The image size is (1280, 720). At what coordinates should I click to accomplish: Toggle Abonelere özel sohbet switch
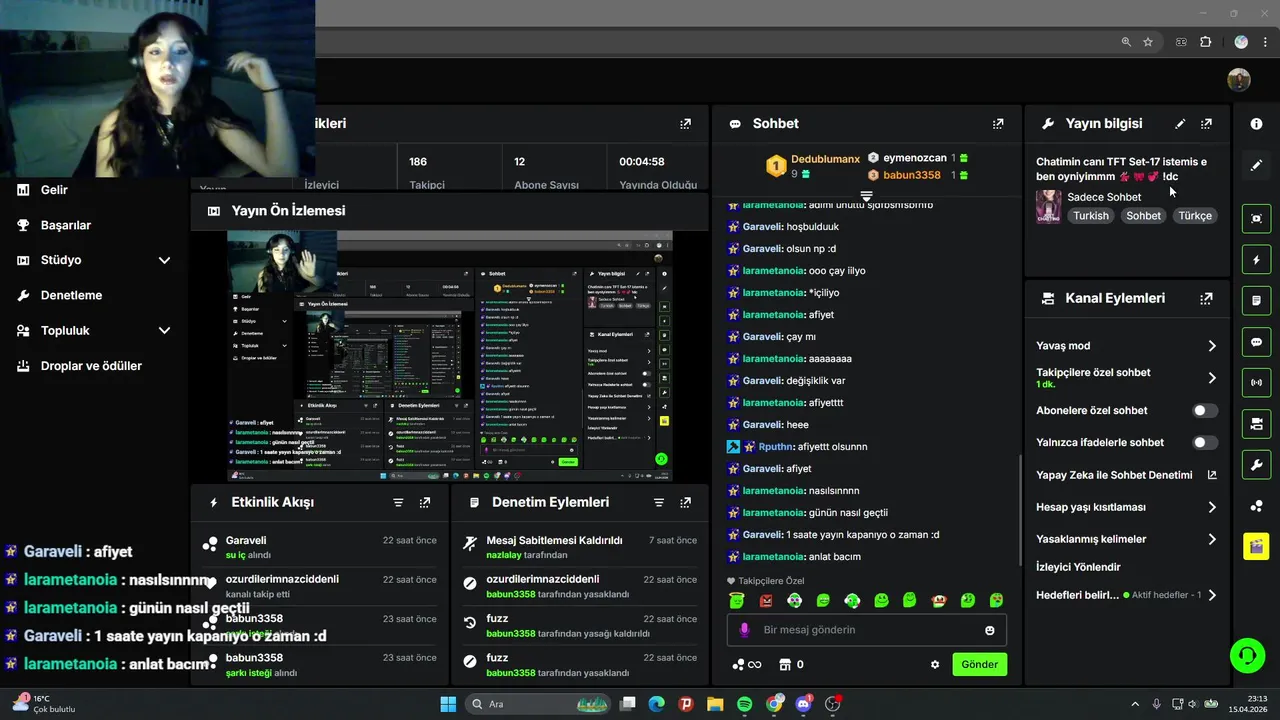[x=1205, y=410]
